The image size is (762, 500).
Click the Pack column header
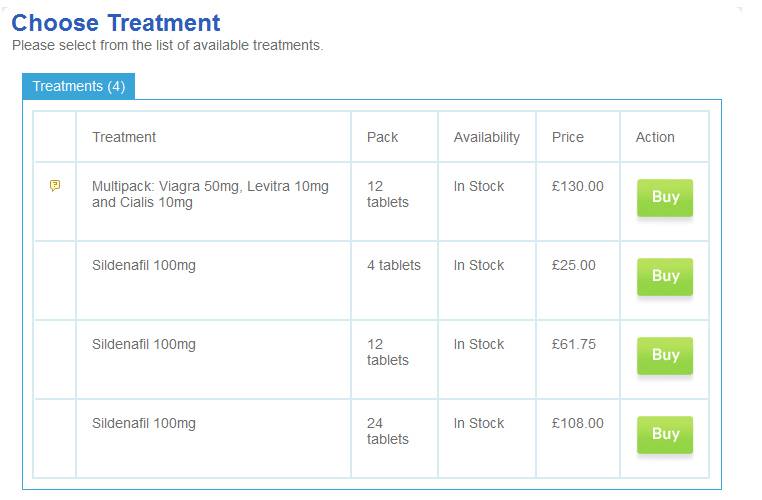click(382, 137)
